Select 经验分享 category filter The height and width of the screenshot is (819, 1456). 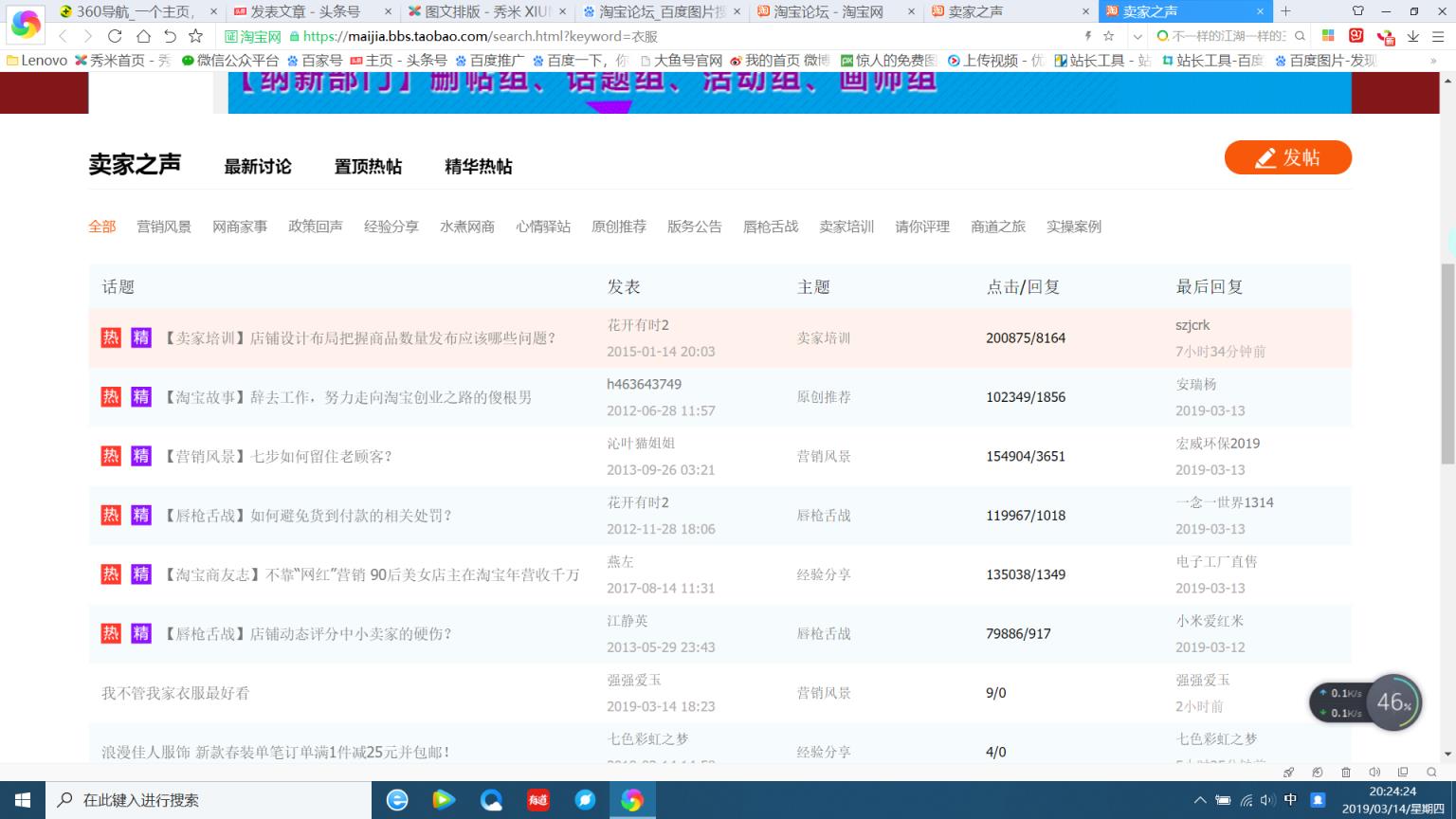point(391,227)
